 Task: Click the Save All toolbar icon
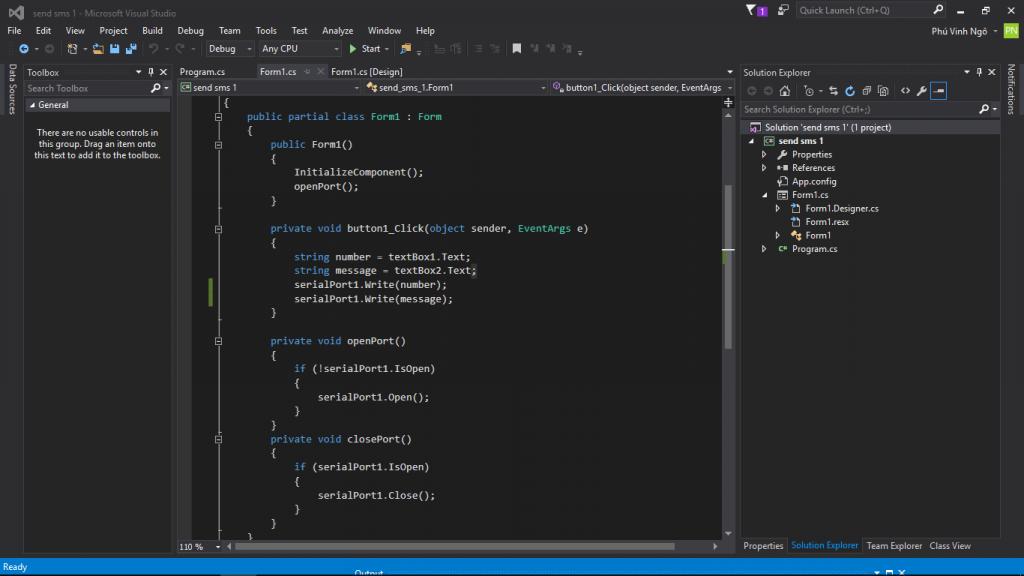pyautogui.click(x=131, y=48)
